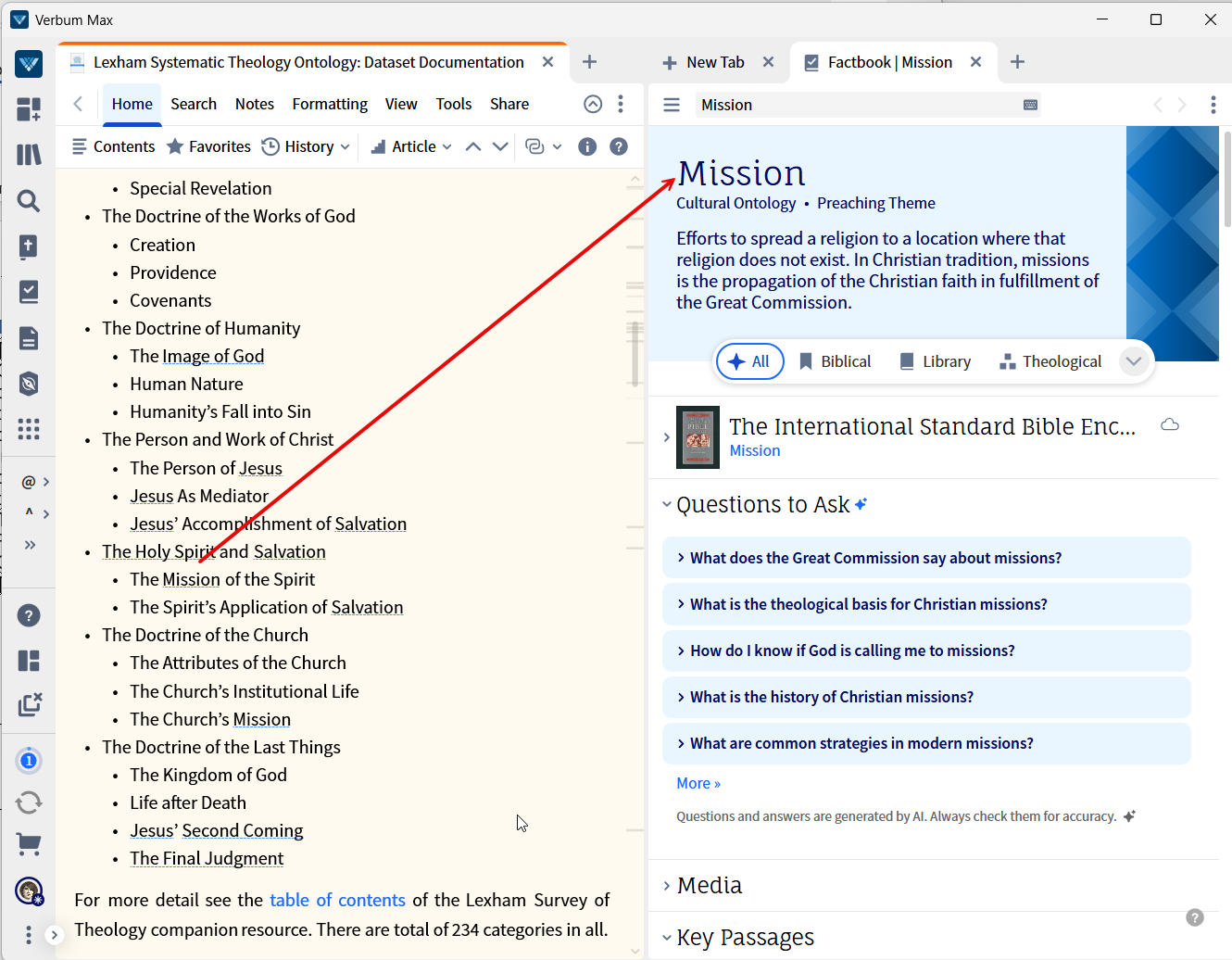The height and width of the screenshot is (960, 1232).
Task: Open the History dropdown
Action: point(306,146)
